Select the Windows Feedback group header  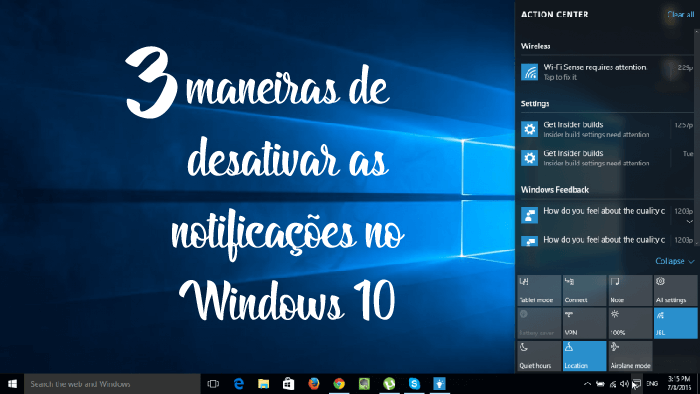(x=554, y=190)
